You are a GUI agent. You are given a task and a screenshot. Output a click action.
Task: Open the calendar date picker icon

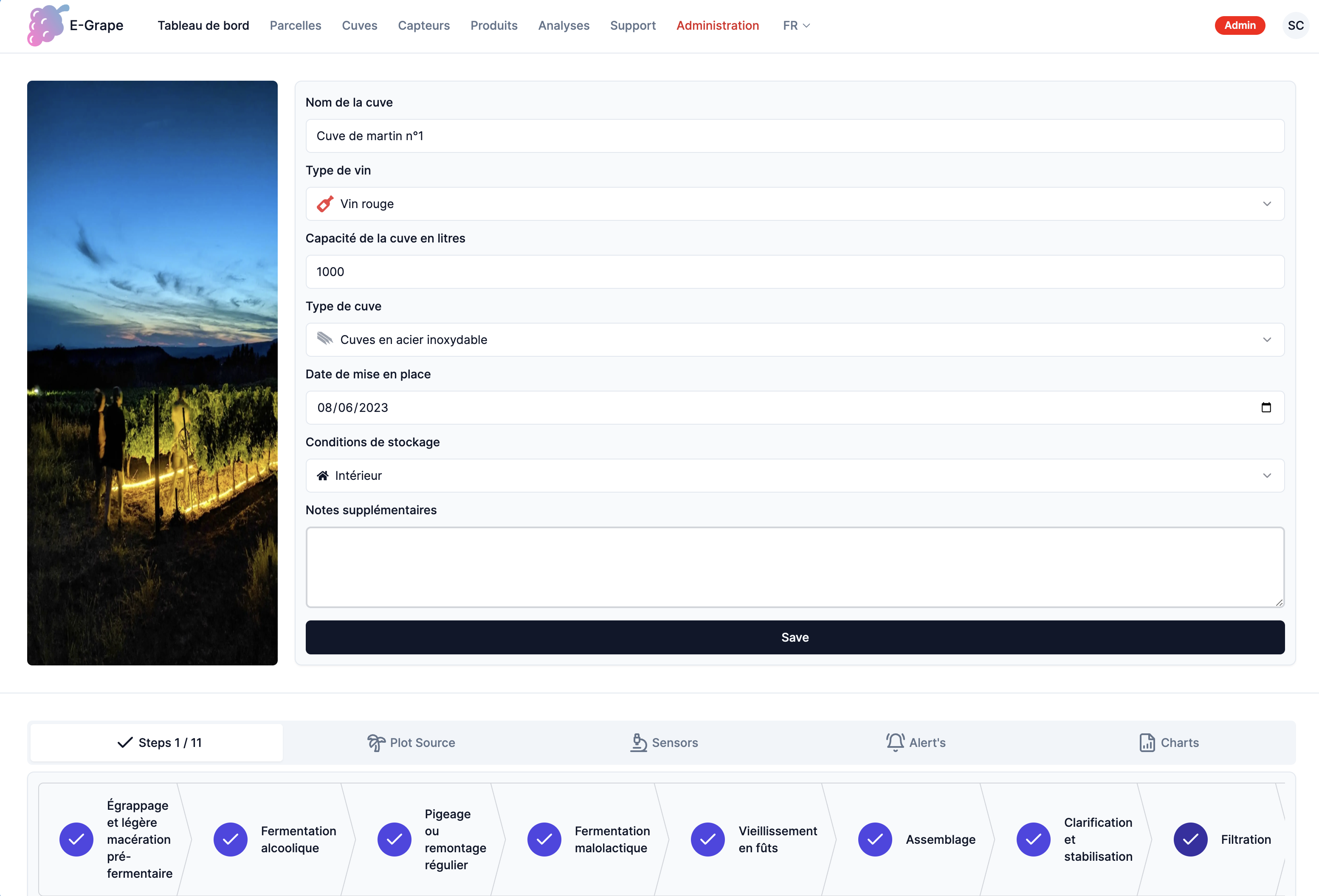[x=1266, y=407]
